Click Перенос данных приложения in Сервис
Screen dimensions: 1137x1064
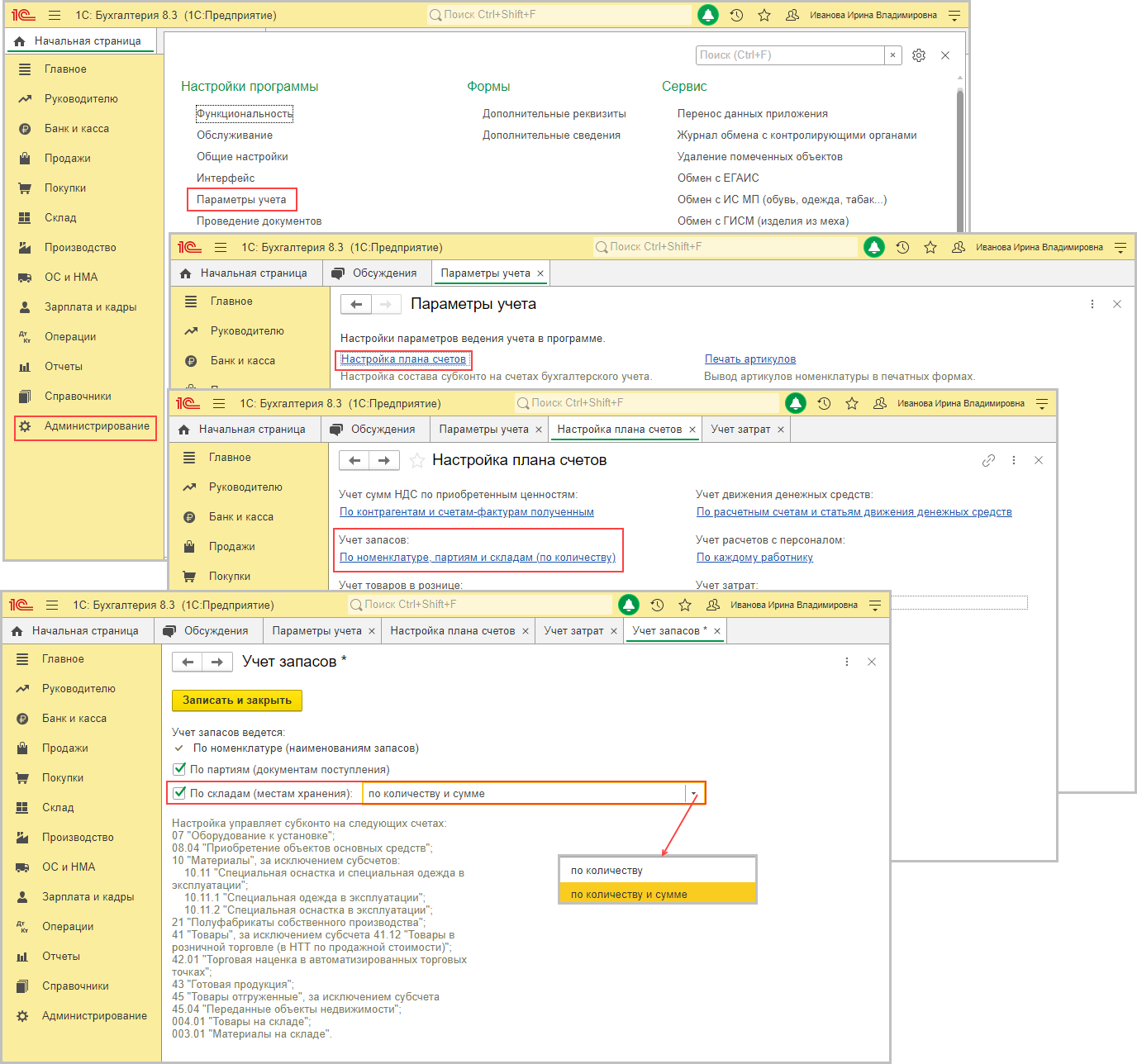tap(753, 114)
